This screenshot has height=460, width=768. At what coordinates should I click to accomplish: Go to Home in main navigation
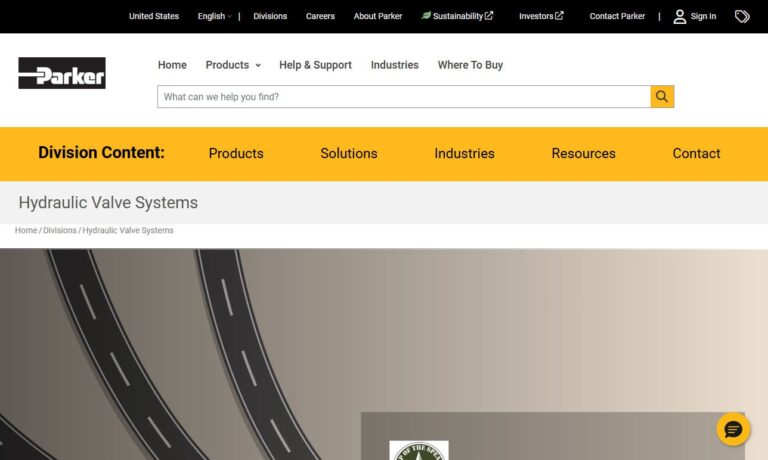pyautogui.click(x=172, y=65)
